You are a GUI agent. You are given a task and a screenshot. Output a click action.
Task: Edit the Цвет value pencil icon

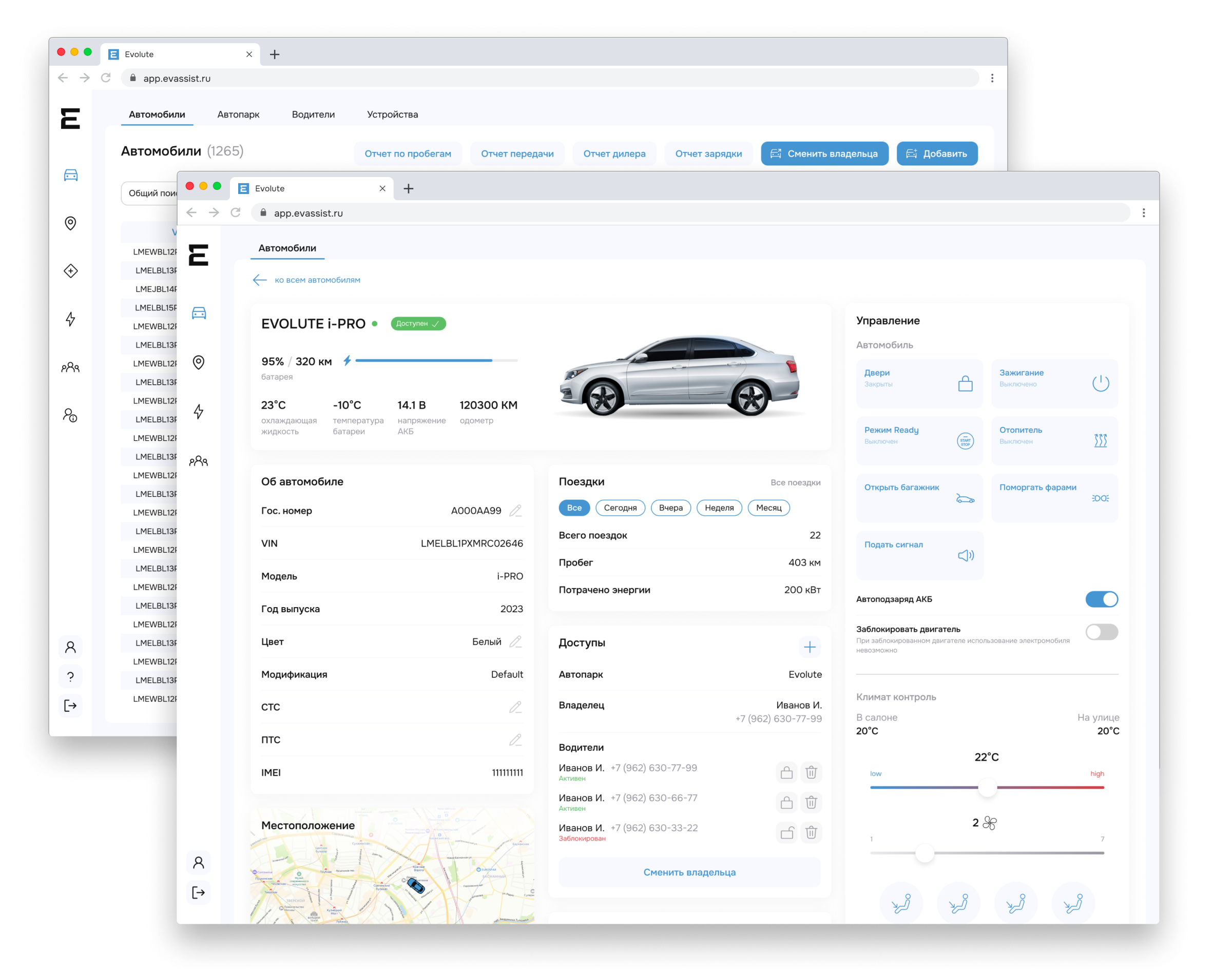pos(516,642)
